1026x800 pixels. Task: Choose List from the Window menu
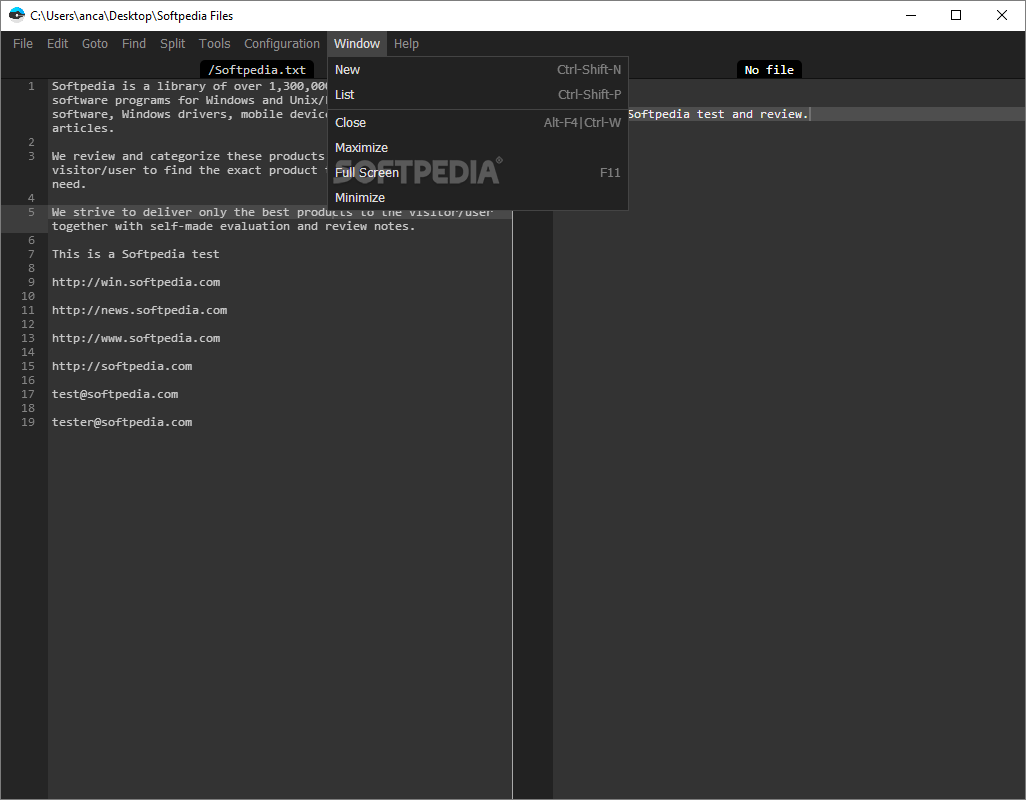(x=478, y=95)
